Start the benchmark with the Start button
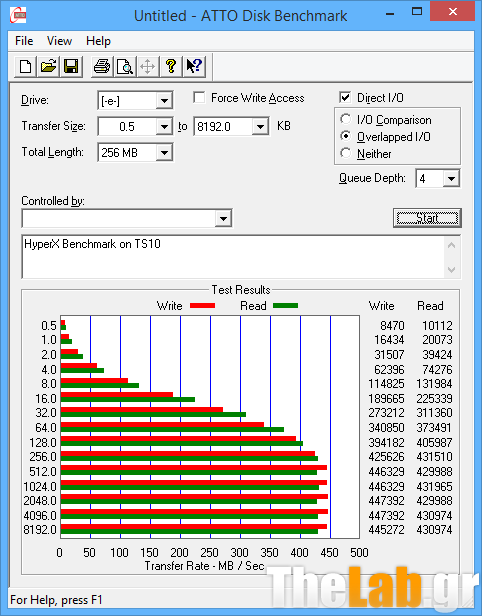 [x=427, y=218]
